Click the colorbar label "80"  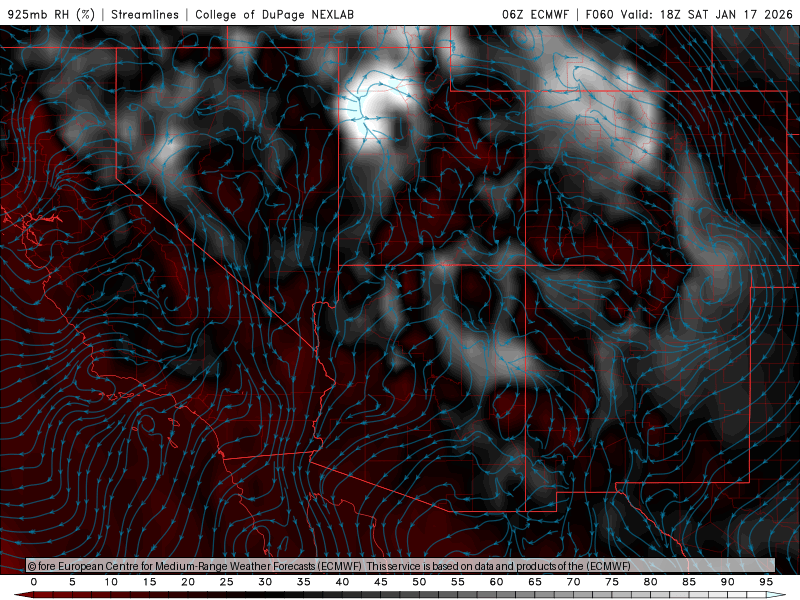pyautogui.click(x=651, y=582)
